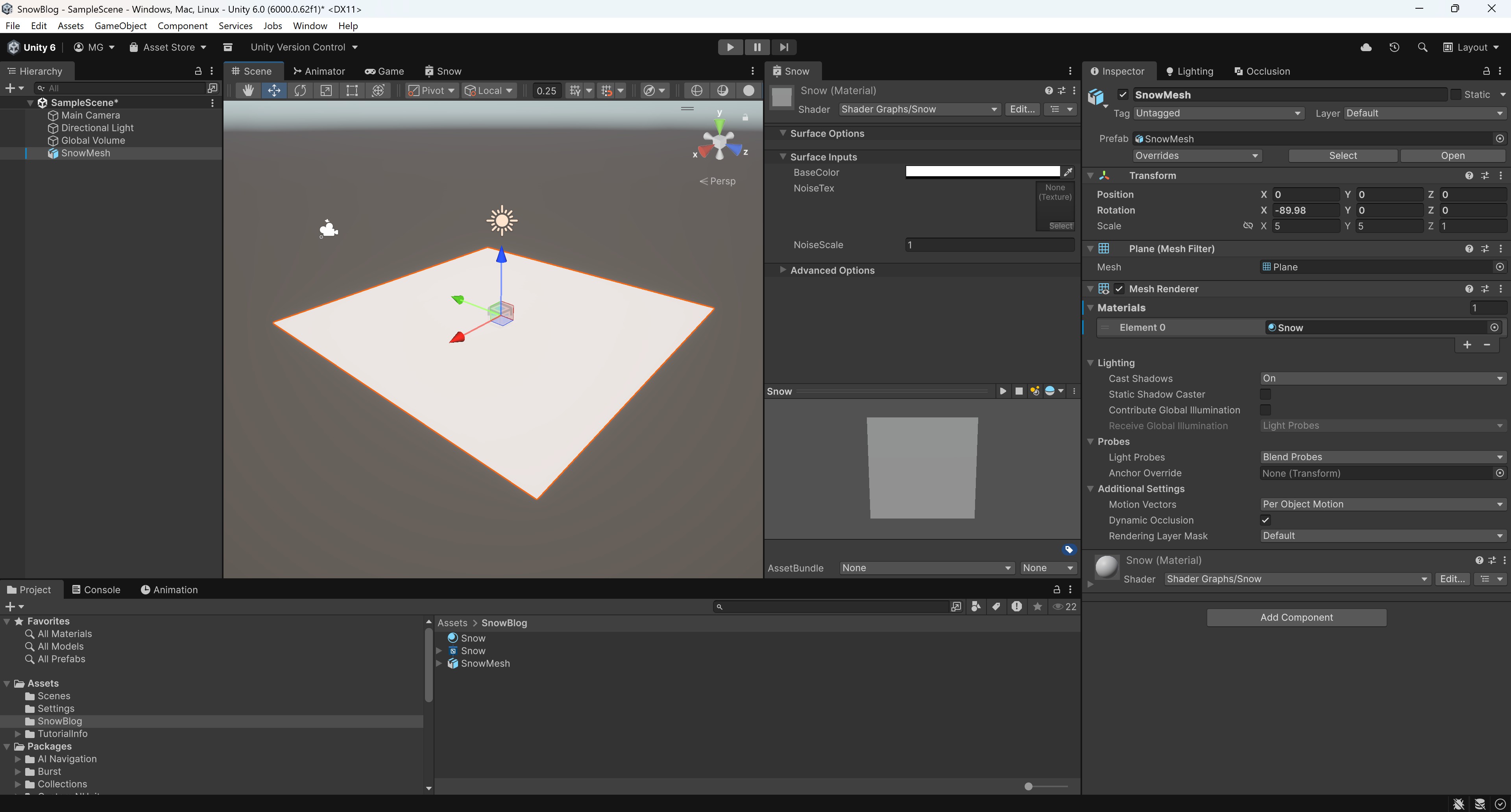The width and height of the screenshot is (1511, 812).
Task: Select the Rotate tool in Scene toolbar
Action: click(300, 90)
